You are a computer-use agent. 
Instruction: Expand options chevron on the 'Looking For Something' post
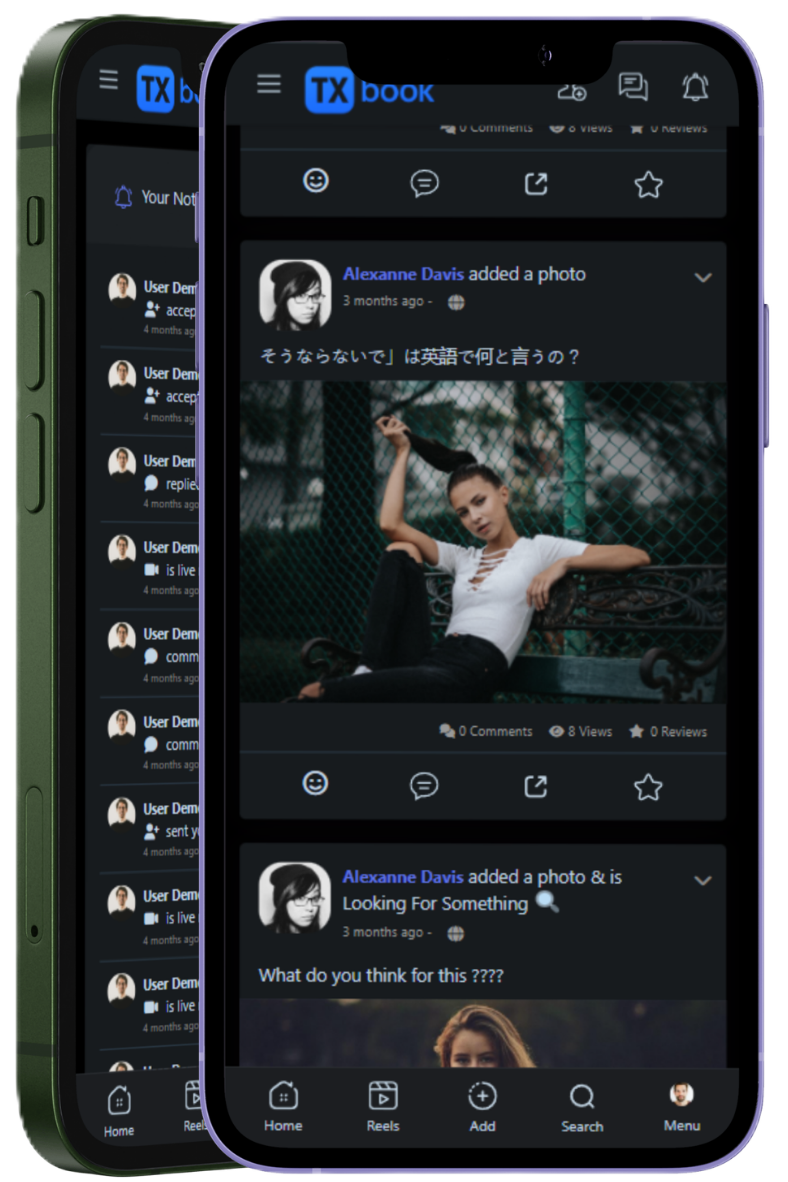[x=703, y=880]
